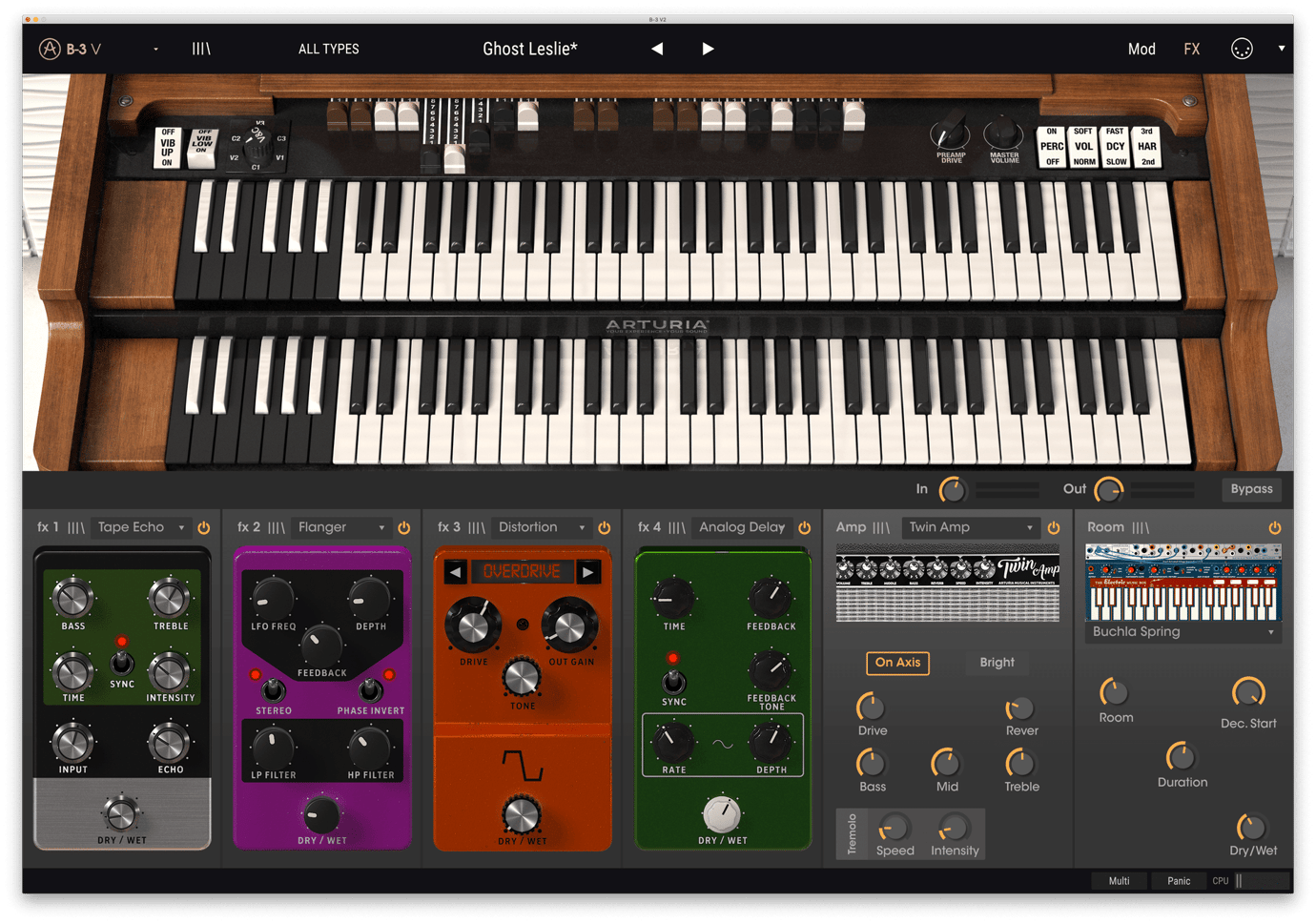1316x923 pixels.
Task: Open the Mod panel
Action: point(1141,49)
